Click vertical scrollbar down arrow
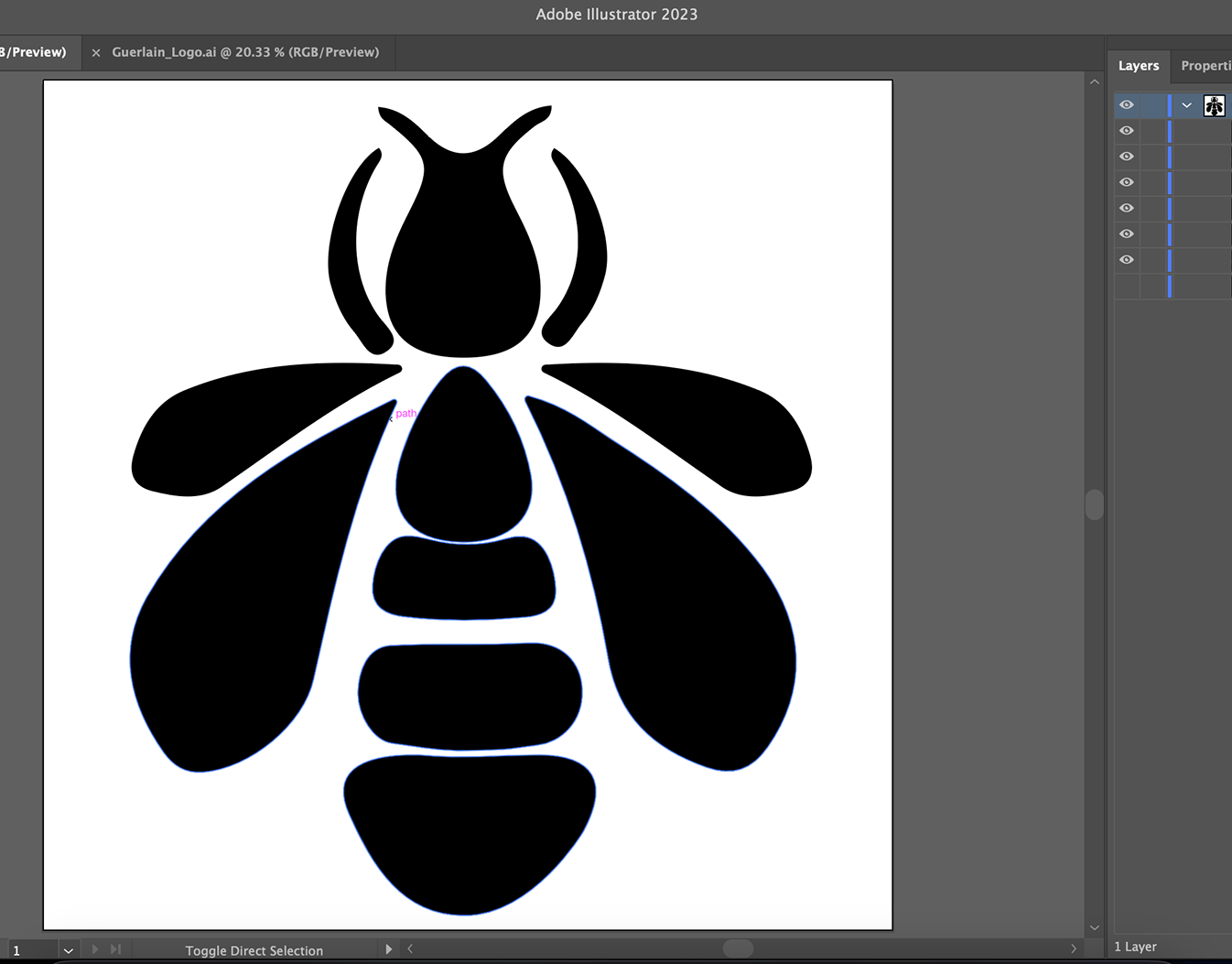This screenshot has width=1232, height=964. click(1095, 928)
